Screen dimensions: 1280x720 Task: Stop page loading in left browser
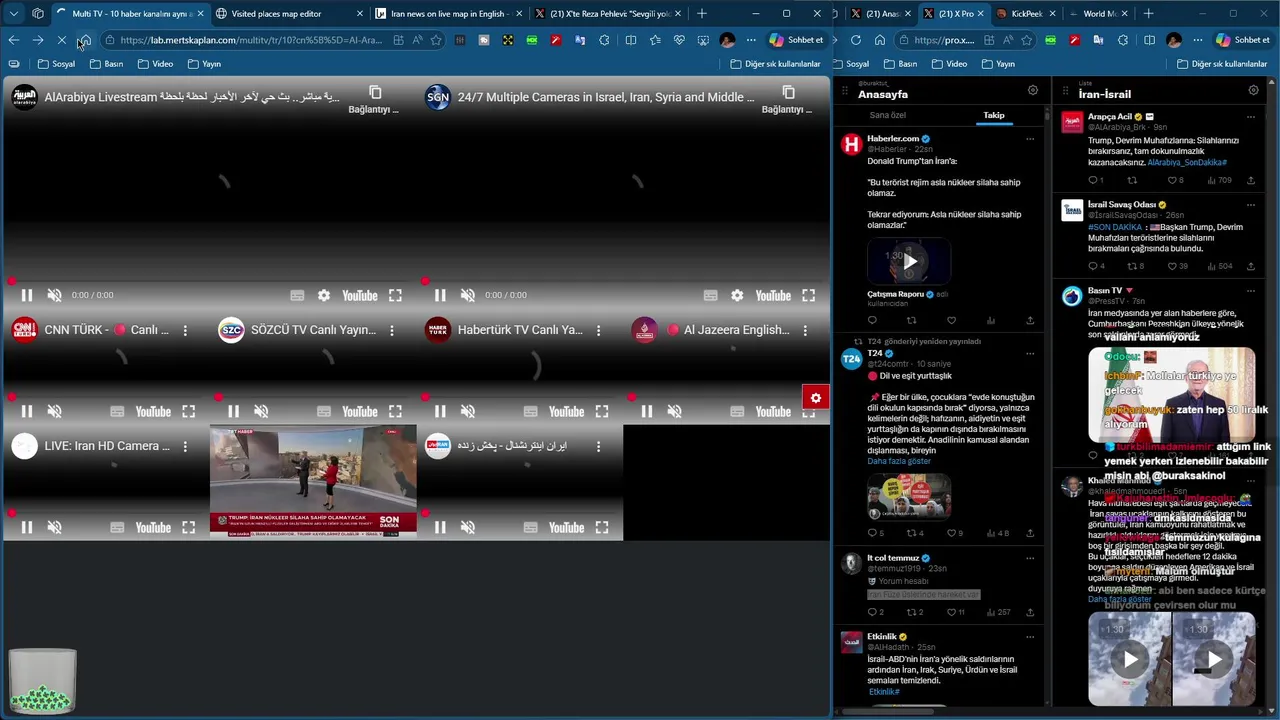[61, 40]
